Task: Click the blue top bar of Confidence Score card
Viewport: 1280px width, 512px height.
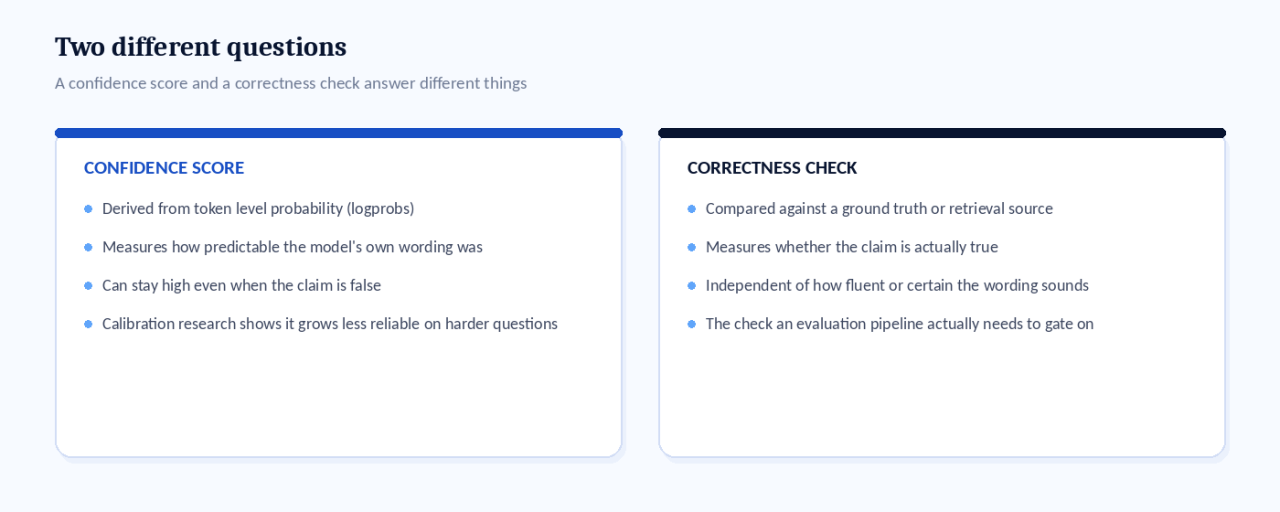Action: (339, 133)
